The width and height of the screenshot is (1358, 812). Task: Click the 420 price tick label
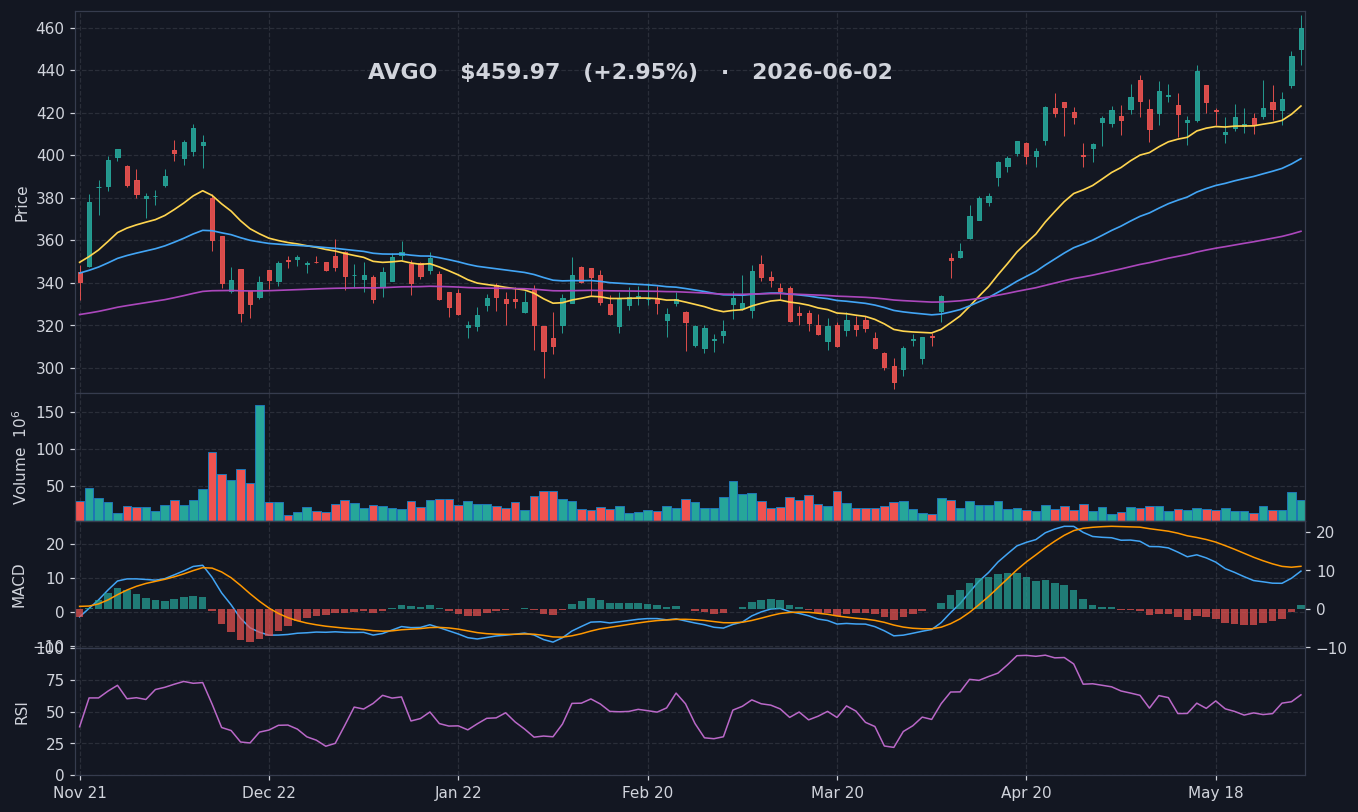[49, 113]
